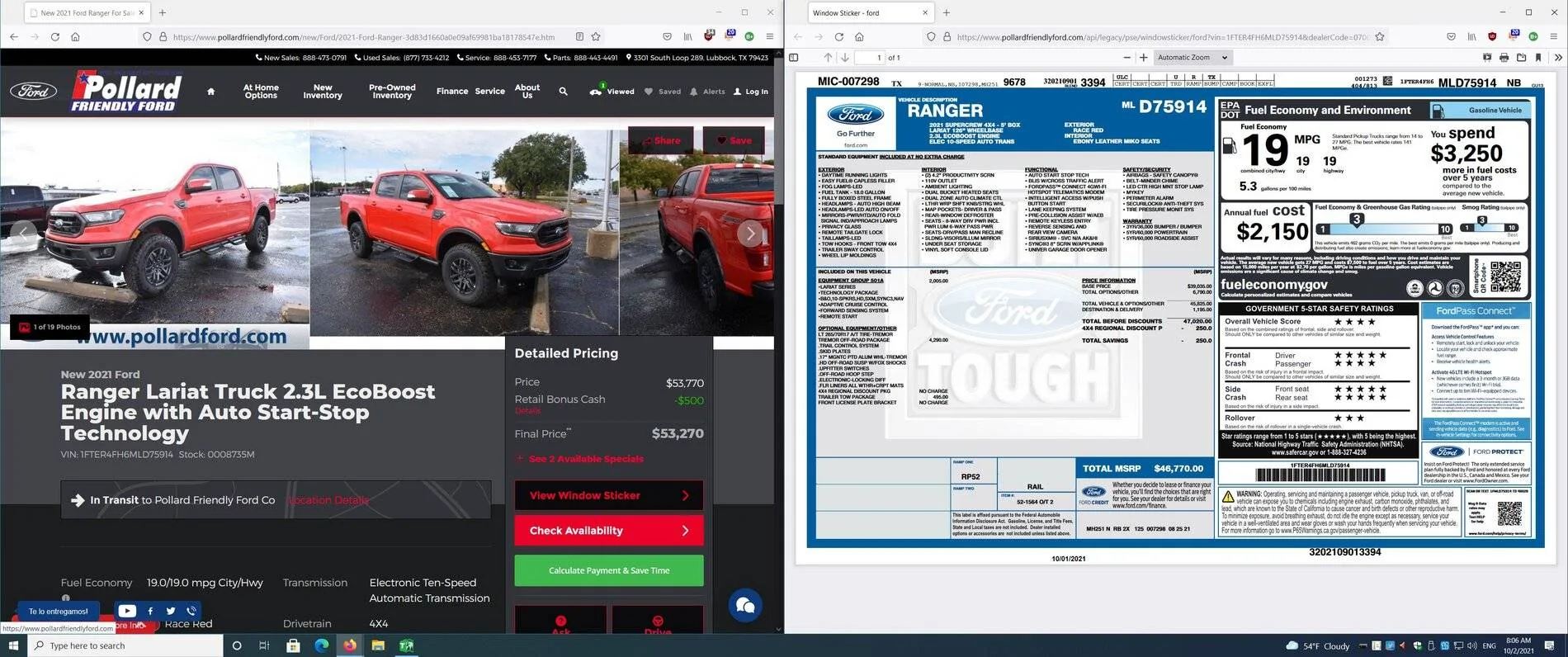The width and height of the screenshot is (1568, 657).
Task: Open the dealership Twitter icon
Action: point(171,611)
